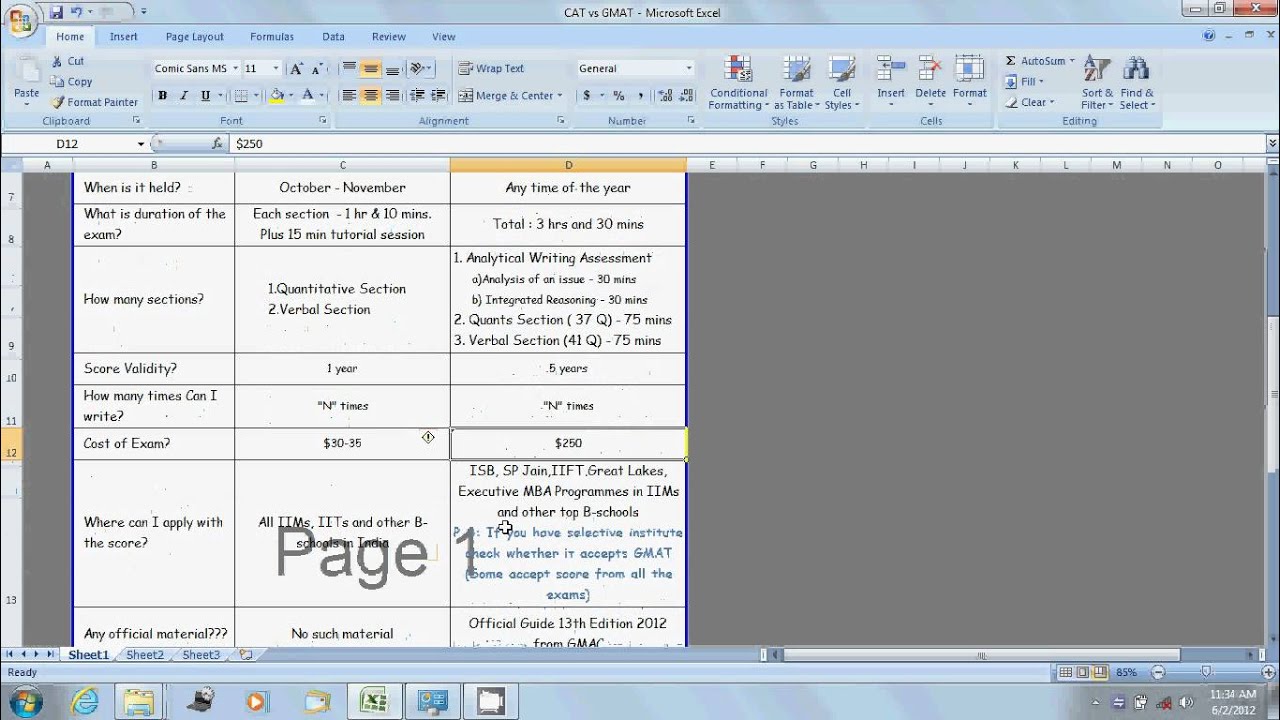Toggle Wrap Text for the cell

[491, 69]
